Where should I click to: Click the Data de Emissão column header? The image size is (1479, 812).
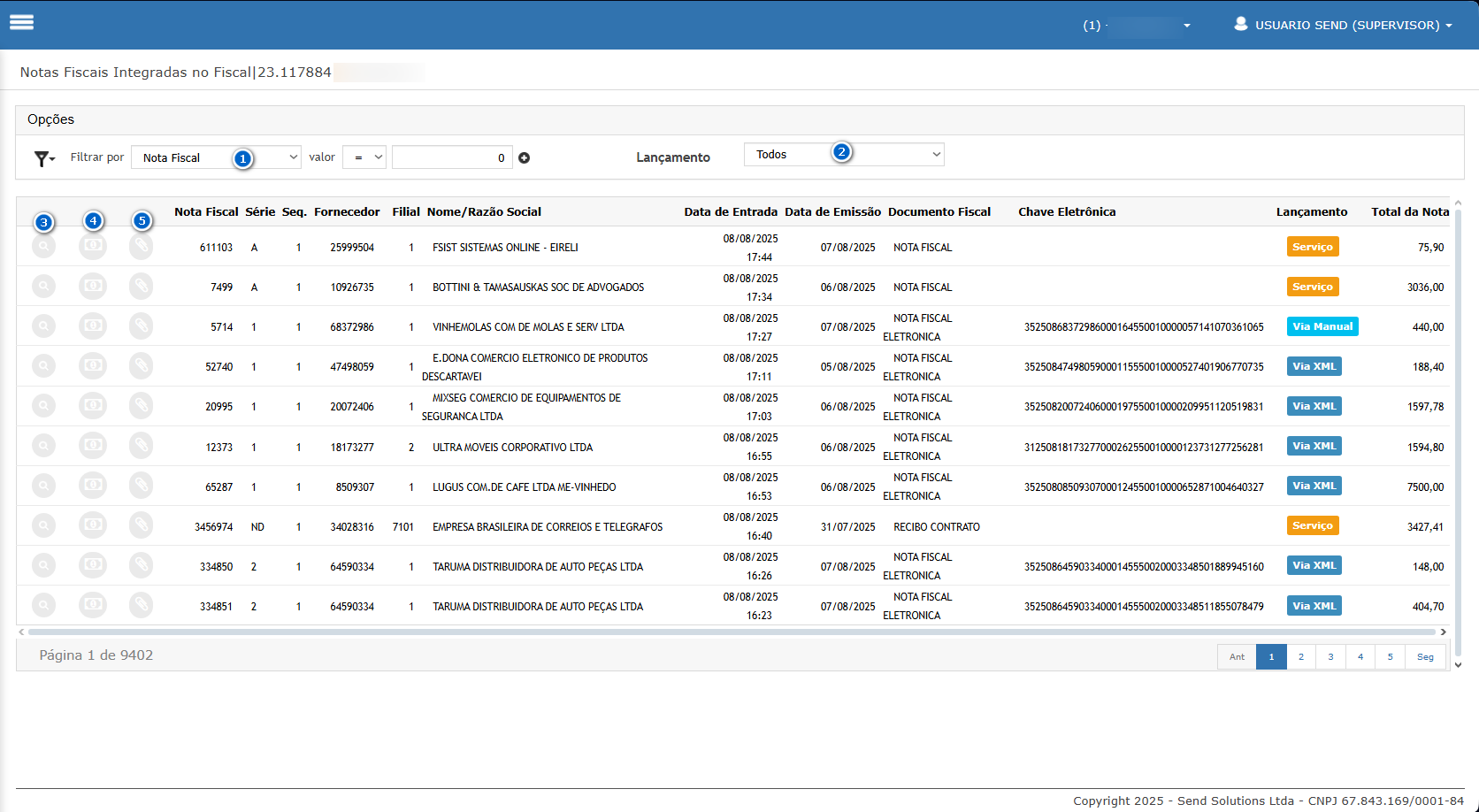click(832, 211)
